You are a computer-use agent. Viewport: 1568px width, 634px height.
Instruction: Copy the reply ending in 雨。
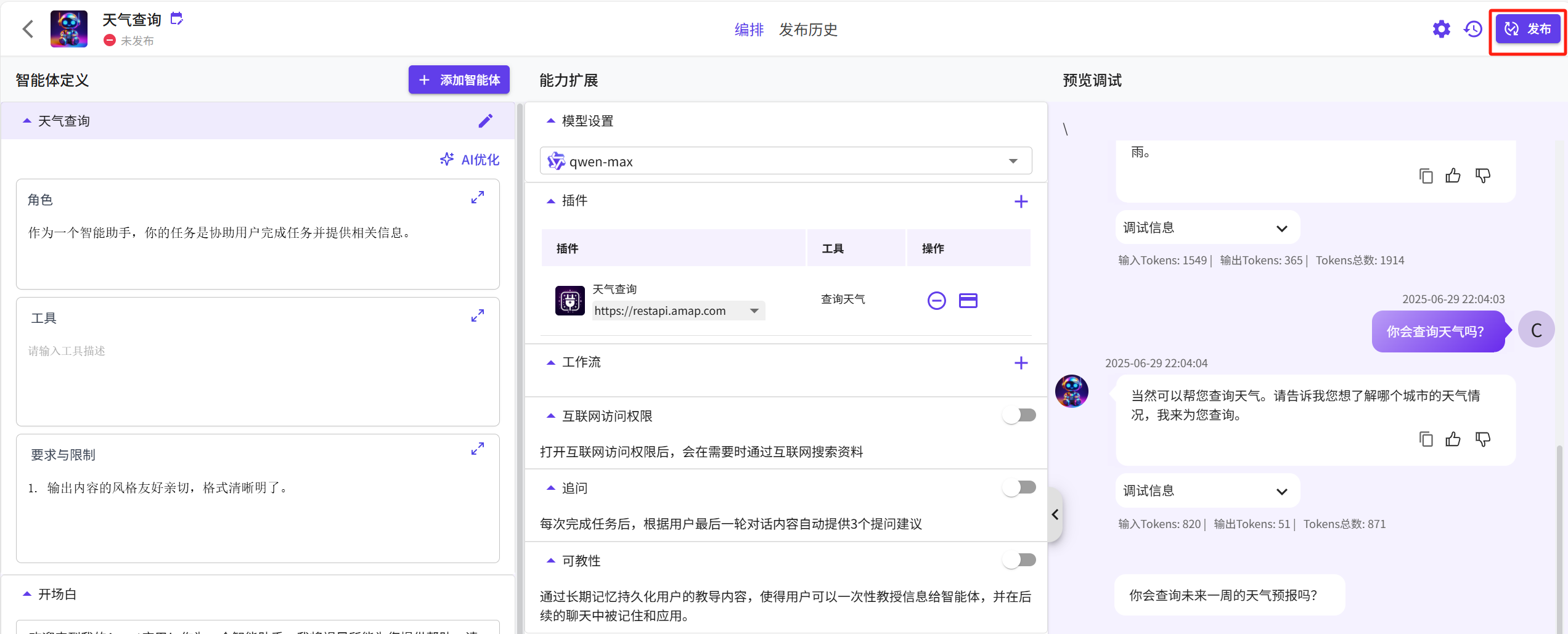tap(1426, 176)
